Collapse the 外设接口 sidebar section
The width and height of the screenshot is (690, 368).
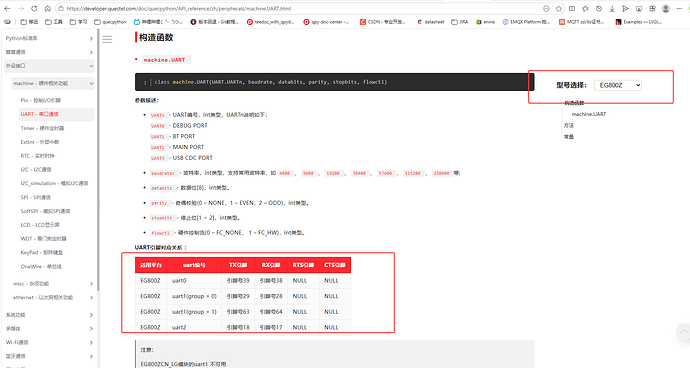pyautogui.click(x=49, y=66)
